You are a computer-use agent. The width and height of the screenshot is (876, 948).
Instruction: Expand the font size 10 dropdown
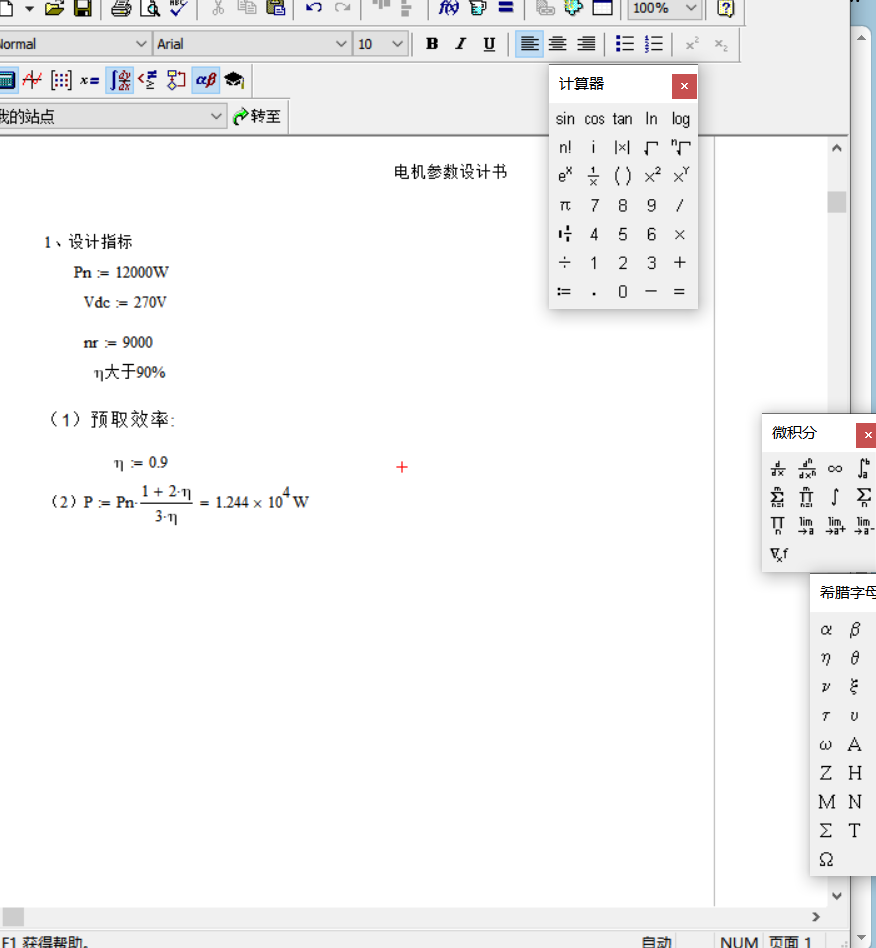[x=397, y=44]
